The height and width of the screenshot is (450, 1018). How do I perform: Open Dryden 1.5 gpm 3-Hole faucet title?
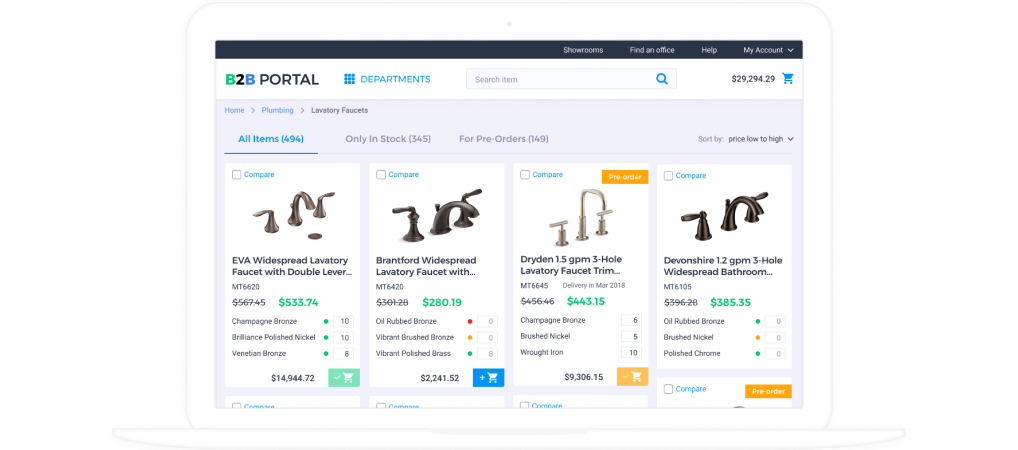coord(571,265)
